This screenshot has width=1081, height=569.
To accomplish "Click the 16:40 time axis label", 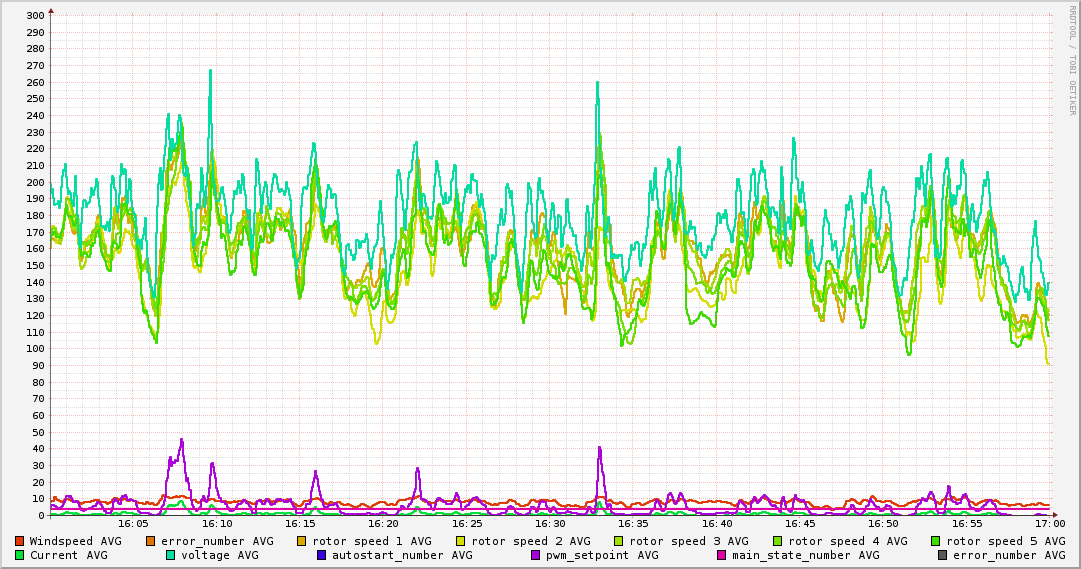I will (717, 524).
